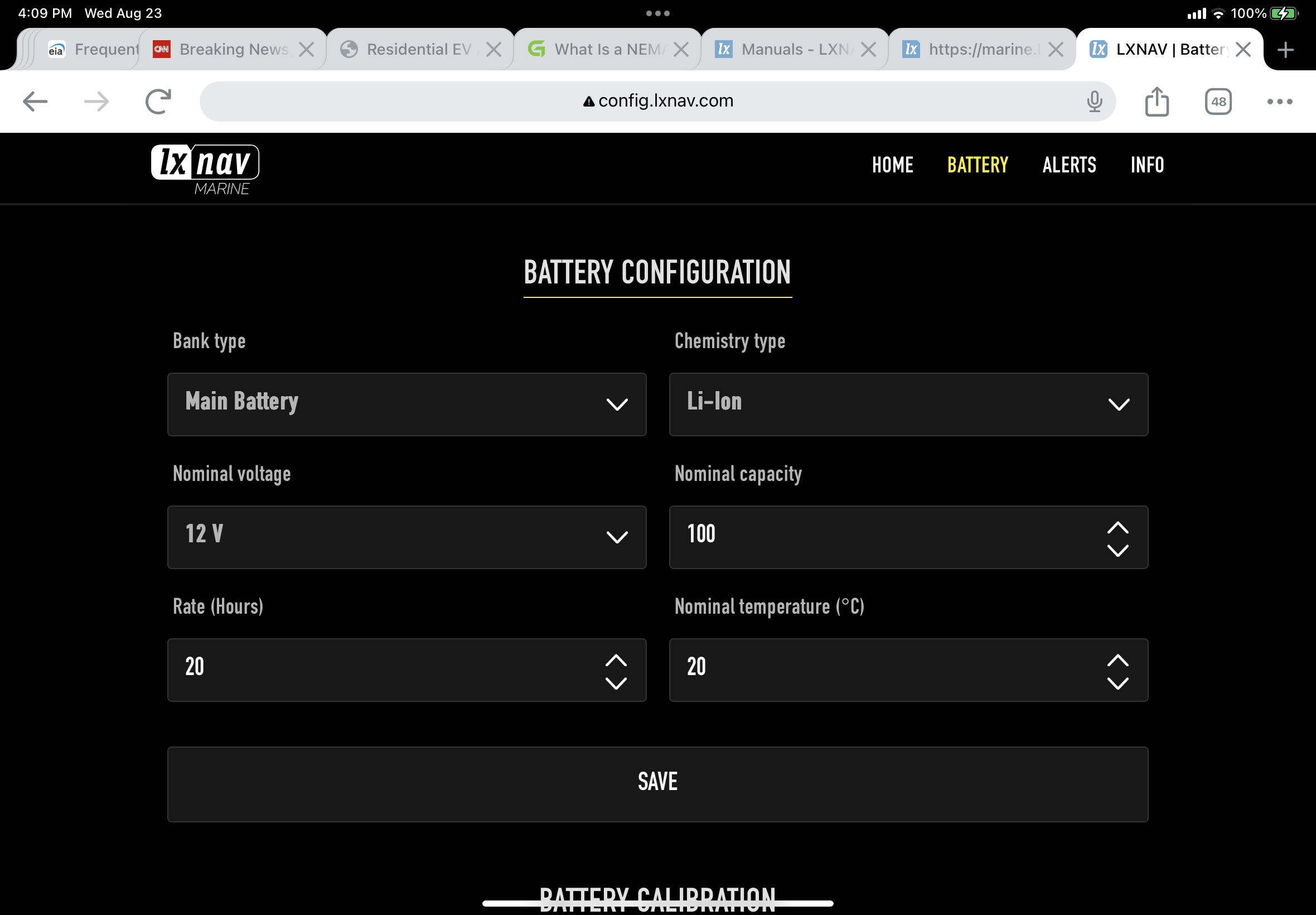Click the Rate (Hours) label
The width and height of the screenshot is (1316, 915).
[x=217, y=606]
